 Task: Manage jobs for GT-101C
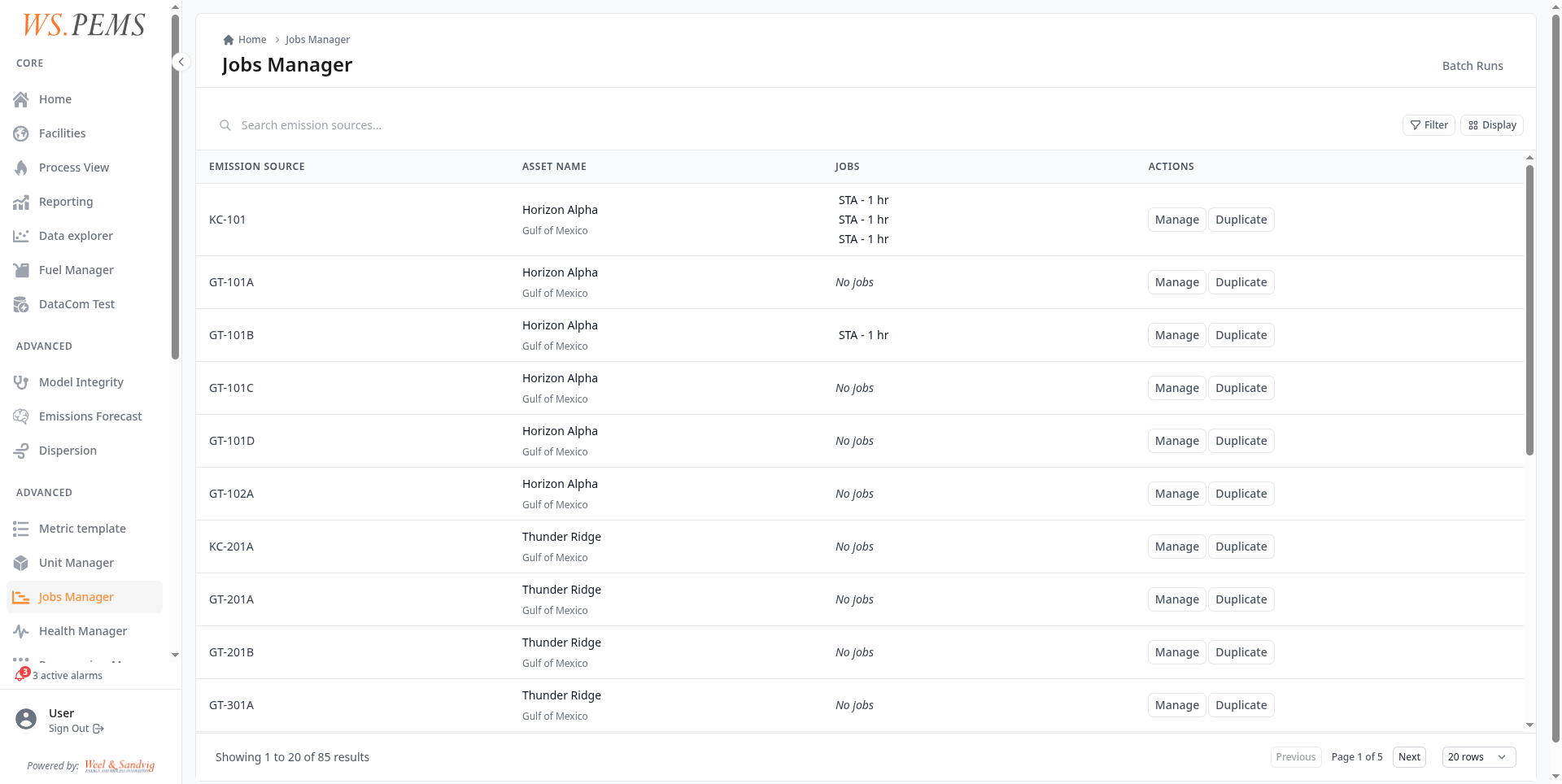1176,388
